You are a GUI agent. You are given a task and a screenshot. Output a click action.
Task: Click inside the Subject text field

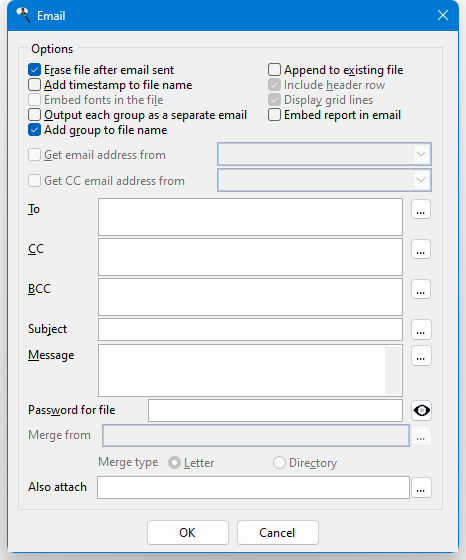tap(250, 330)
